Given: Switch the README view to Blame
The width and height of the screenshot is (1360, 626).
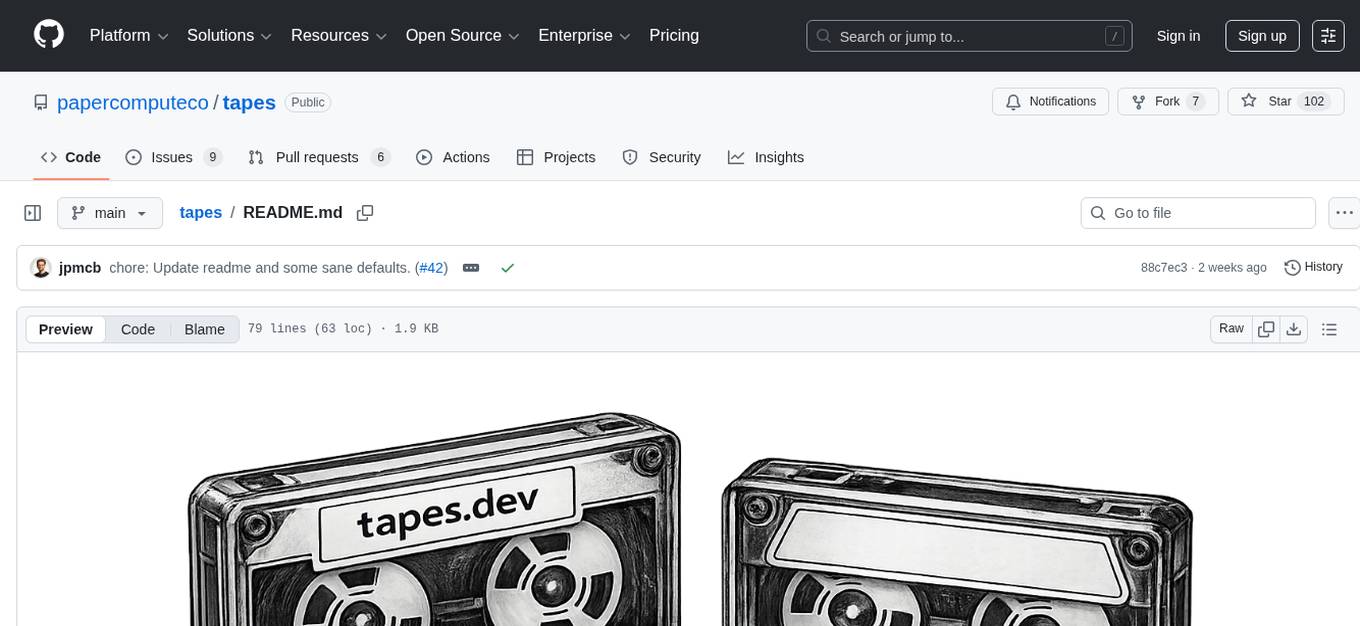Looking at the screenshot, I should click(204, 329).
